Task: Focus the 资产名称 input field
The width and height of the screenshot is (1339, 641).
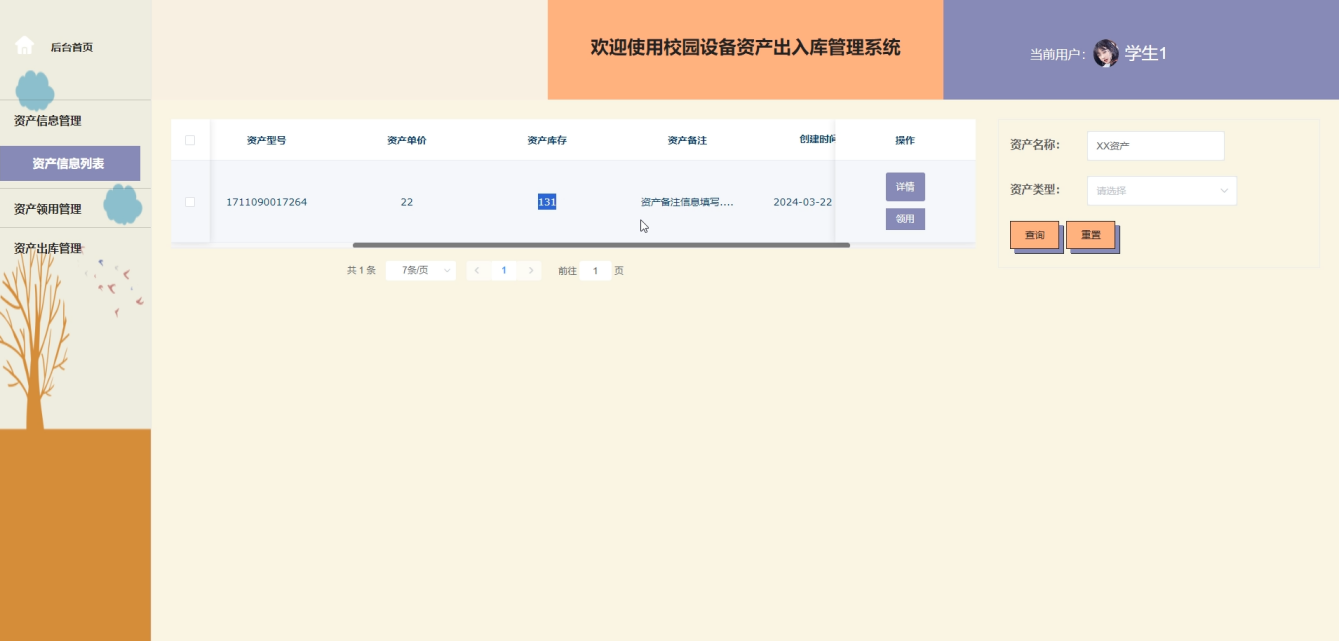Action: click(1155, 145)
